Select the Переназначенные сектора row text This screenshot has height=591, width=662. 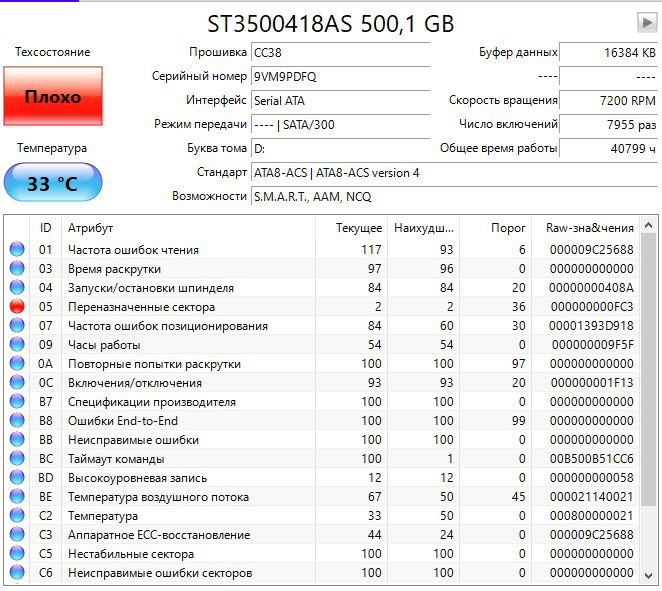[x=141, y=307]
